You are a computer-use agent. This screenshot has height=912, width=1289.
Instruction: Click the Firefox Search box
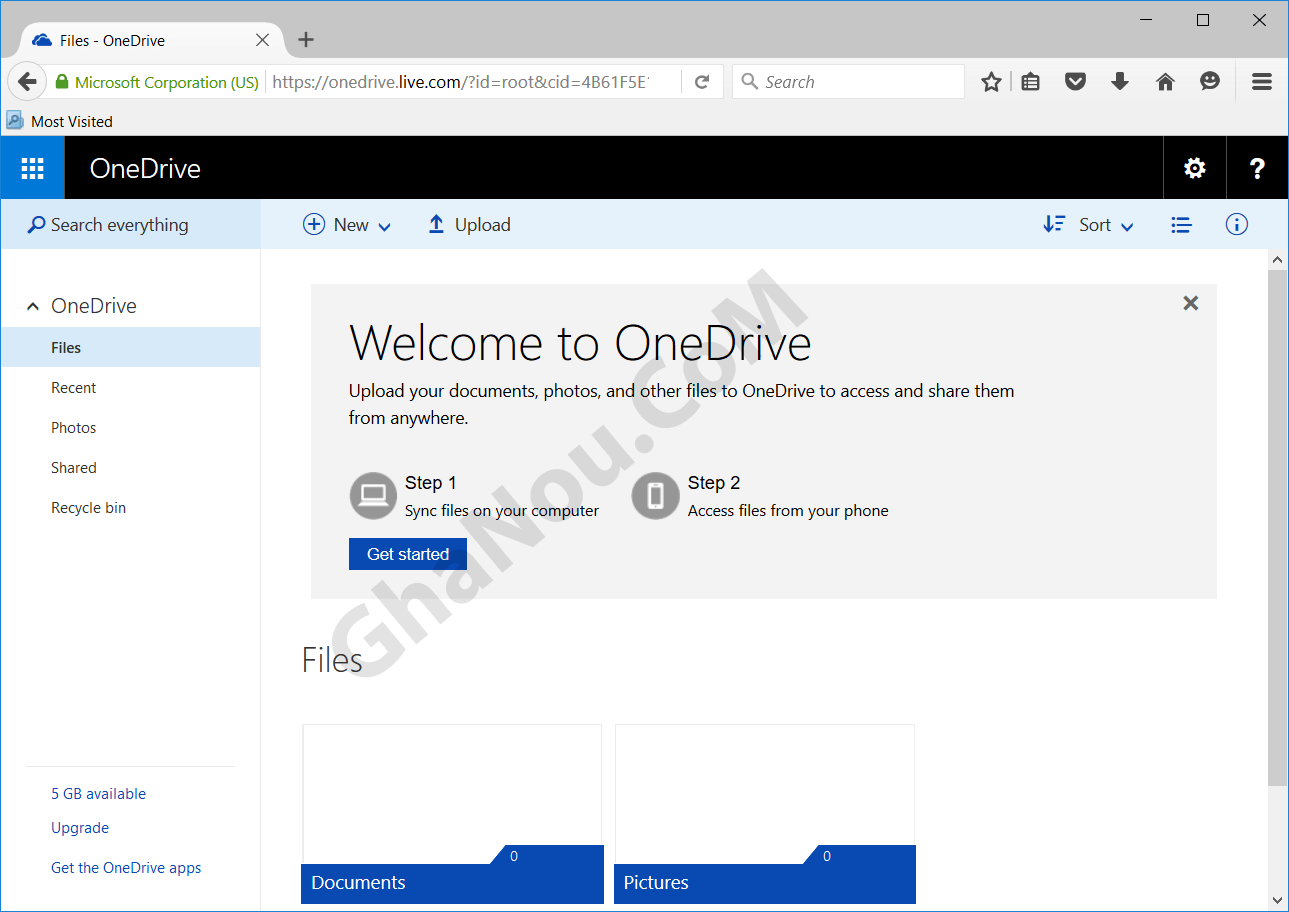848,82
